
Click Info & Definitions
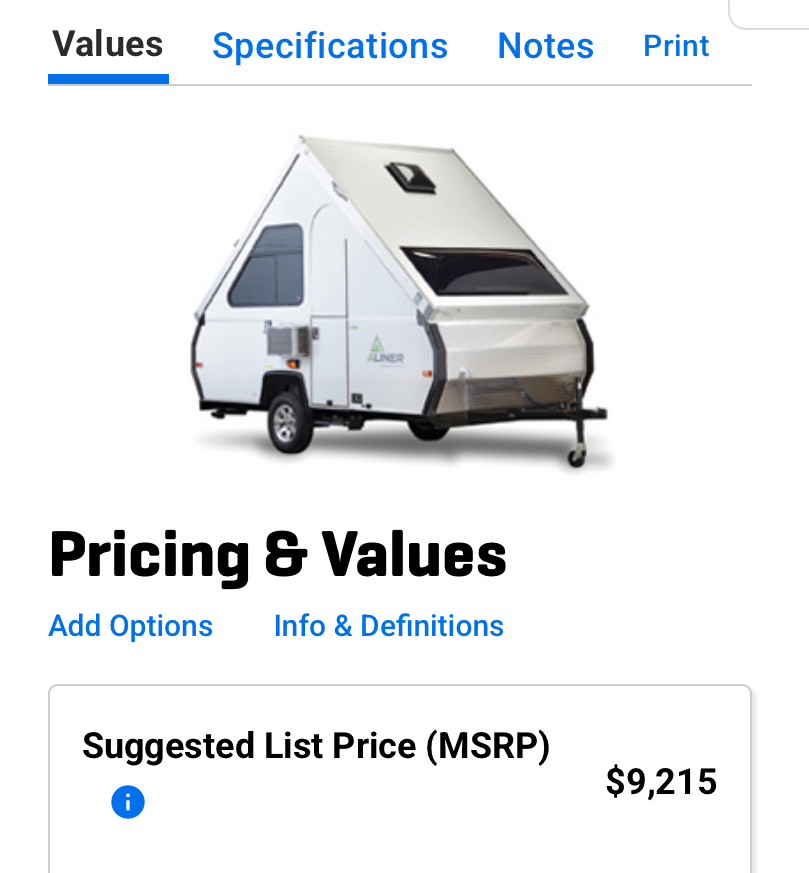388,626
